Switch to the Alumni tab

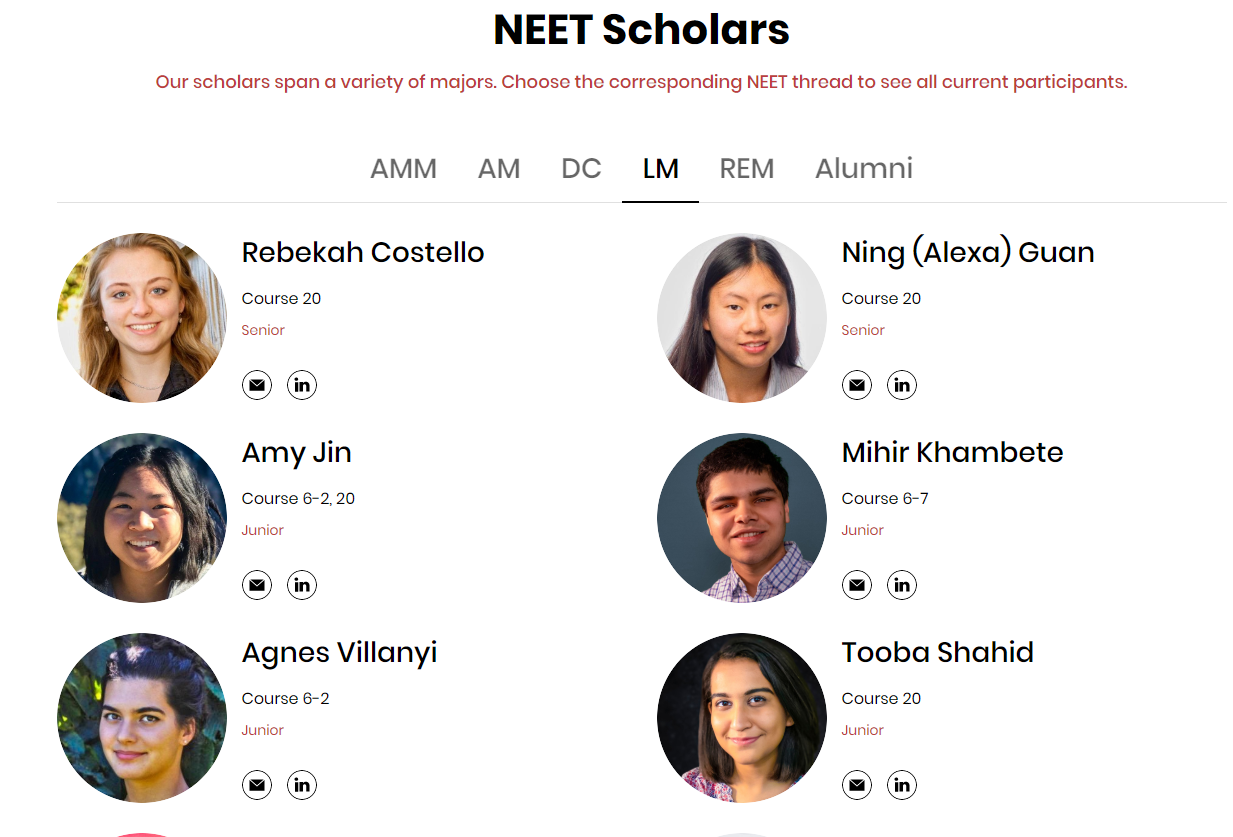point(864,168)
